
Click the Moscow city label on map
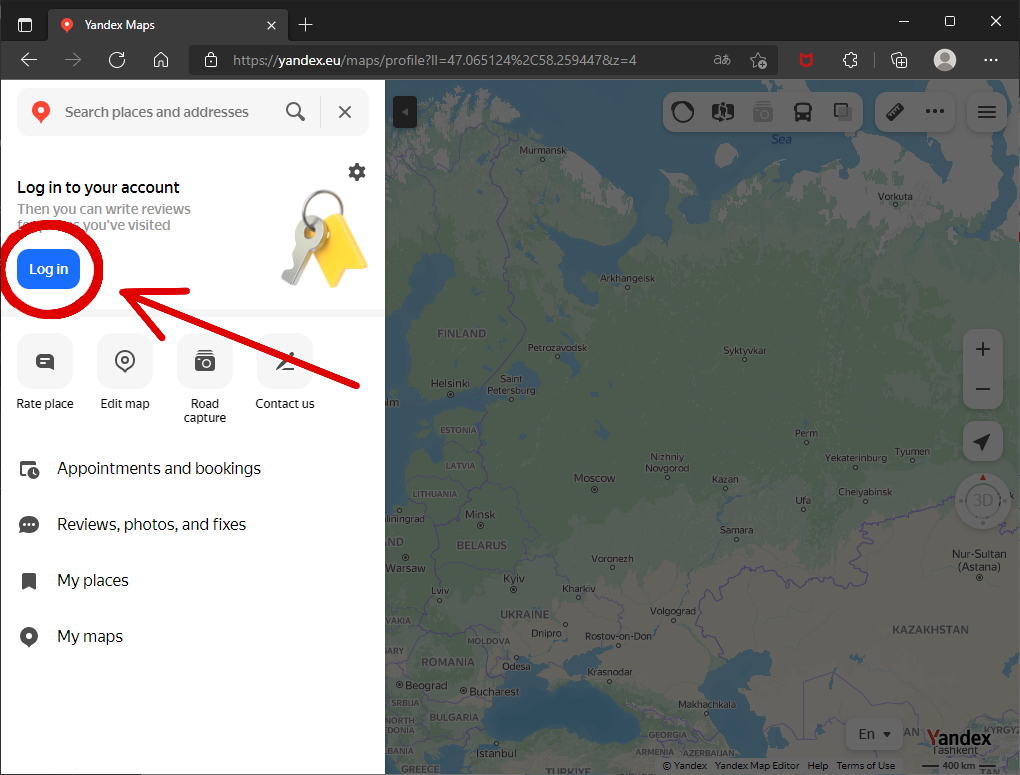coord(594,478)
